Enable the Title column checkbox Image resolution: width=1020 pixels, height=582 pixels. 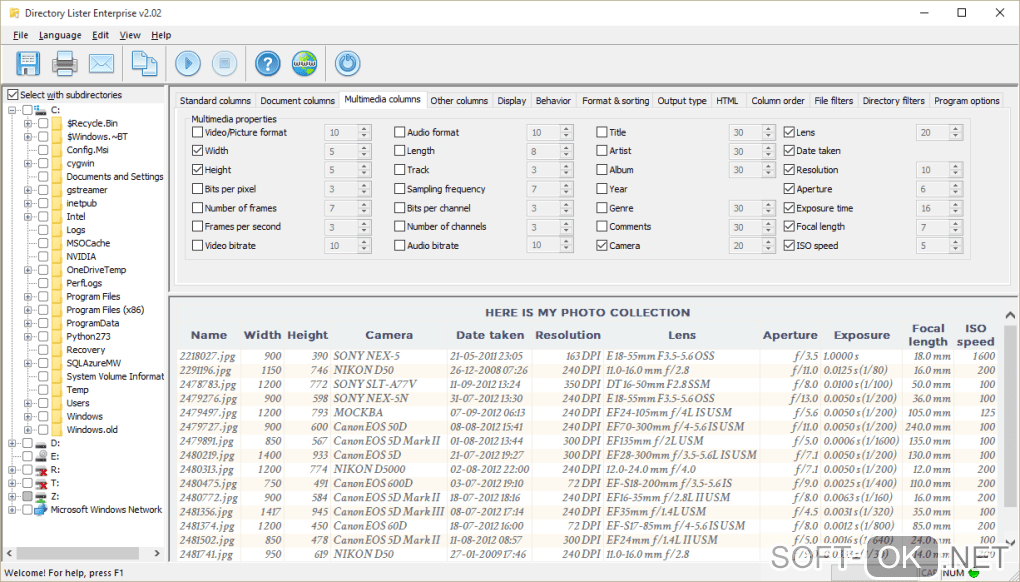[x=604, y=131]
